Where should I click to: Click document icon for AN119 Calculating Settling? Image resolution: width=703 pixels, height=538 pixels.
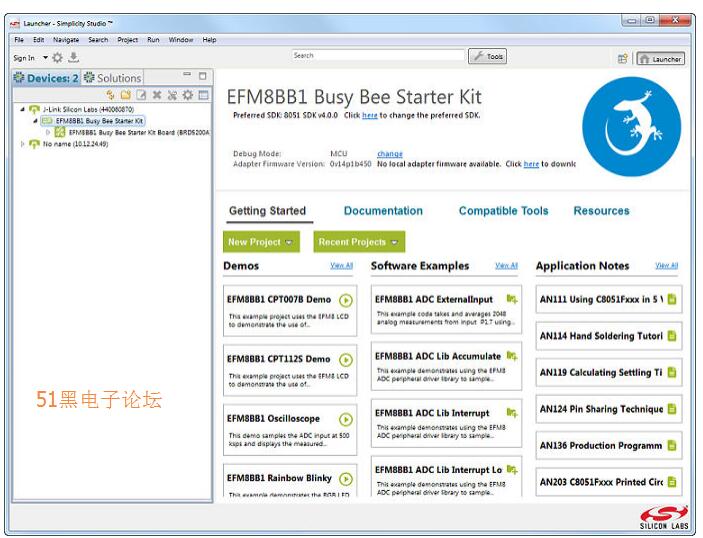(x=672, y=372)
